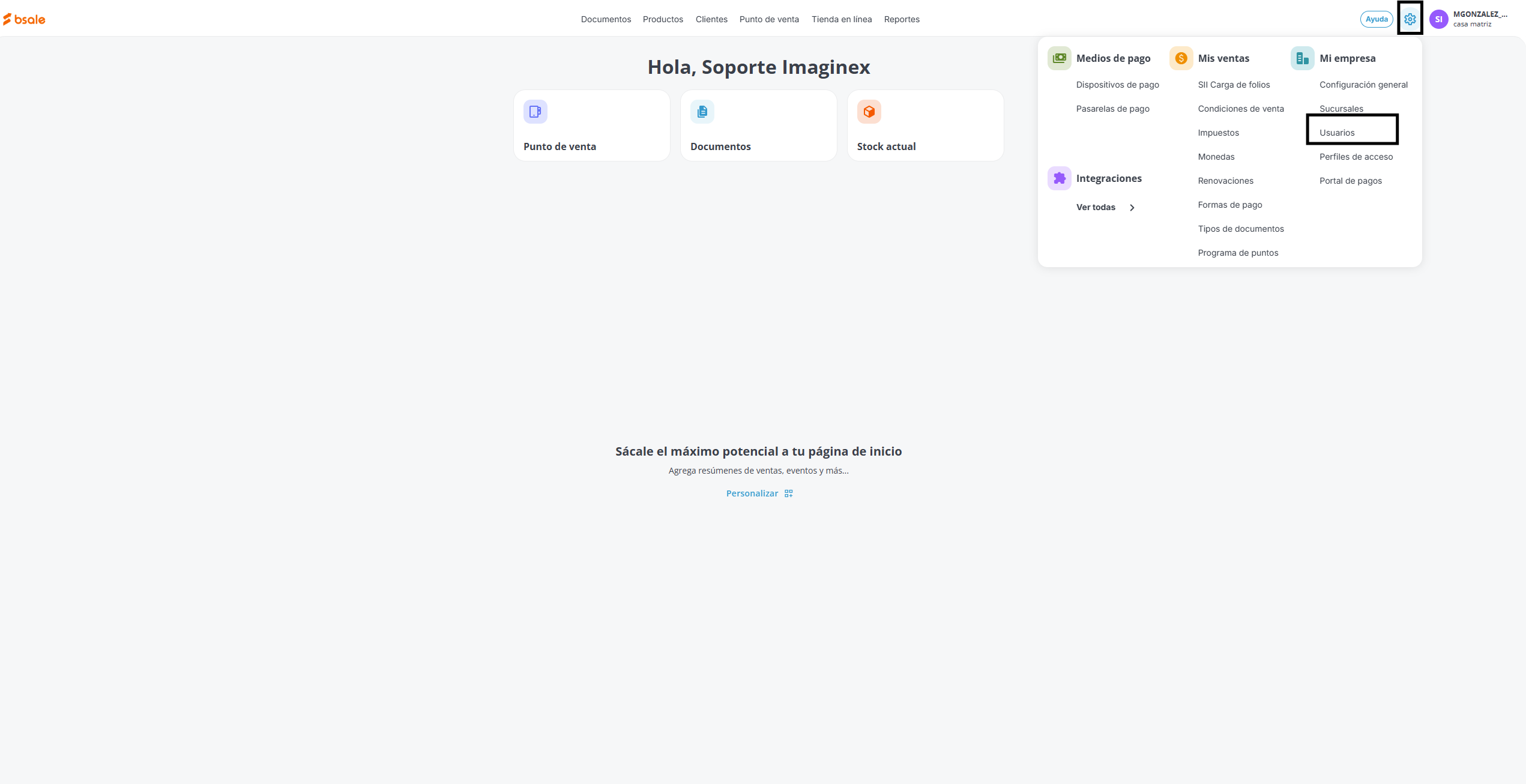Open Perfiles de acceso settings
The image size is (1526, 784).
point(1356,157)
